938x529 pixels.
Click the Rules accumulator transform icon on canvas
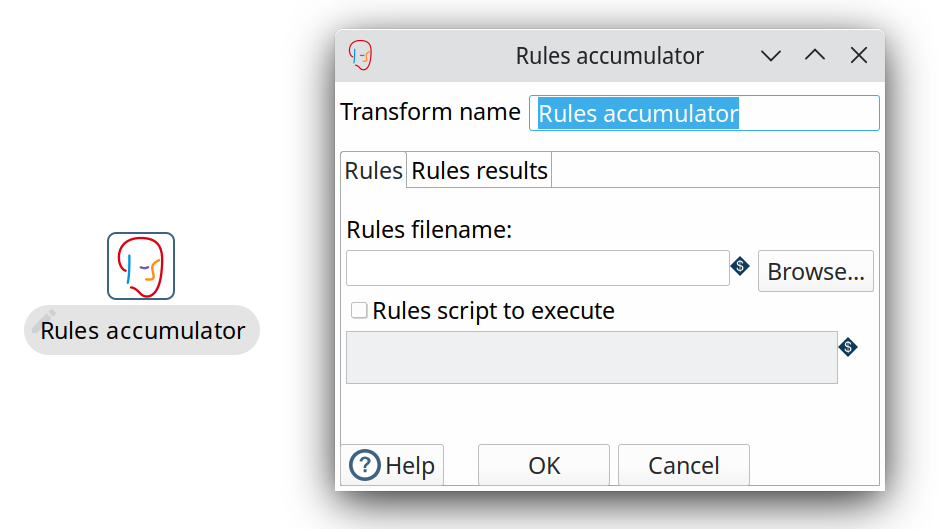(141, 266)
